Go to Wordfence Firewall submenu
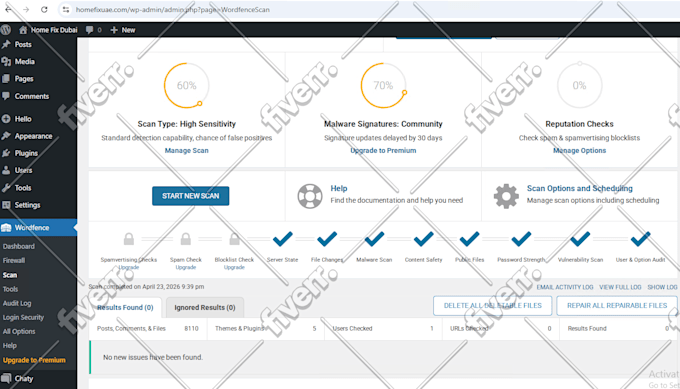This screenshot has width=680, height=389. click(14, 261)
